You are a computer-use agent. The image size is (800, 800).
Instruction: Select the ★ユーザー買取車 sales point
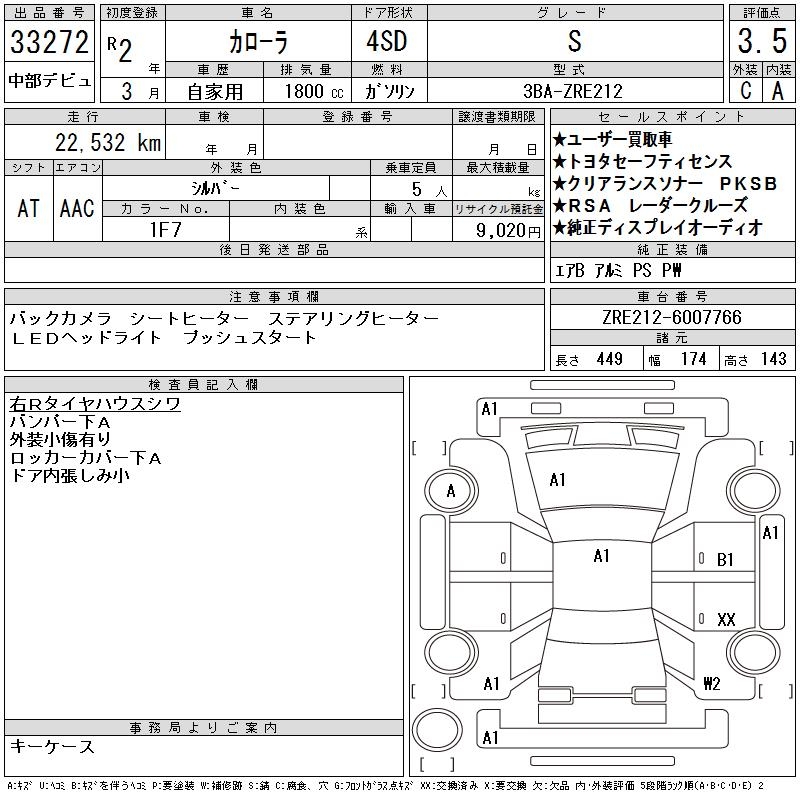tap(612, 139)
